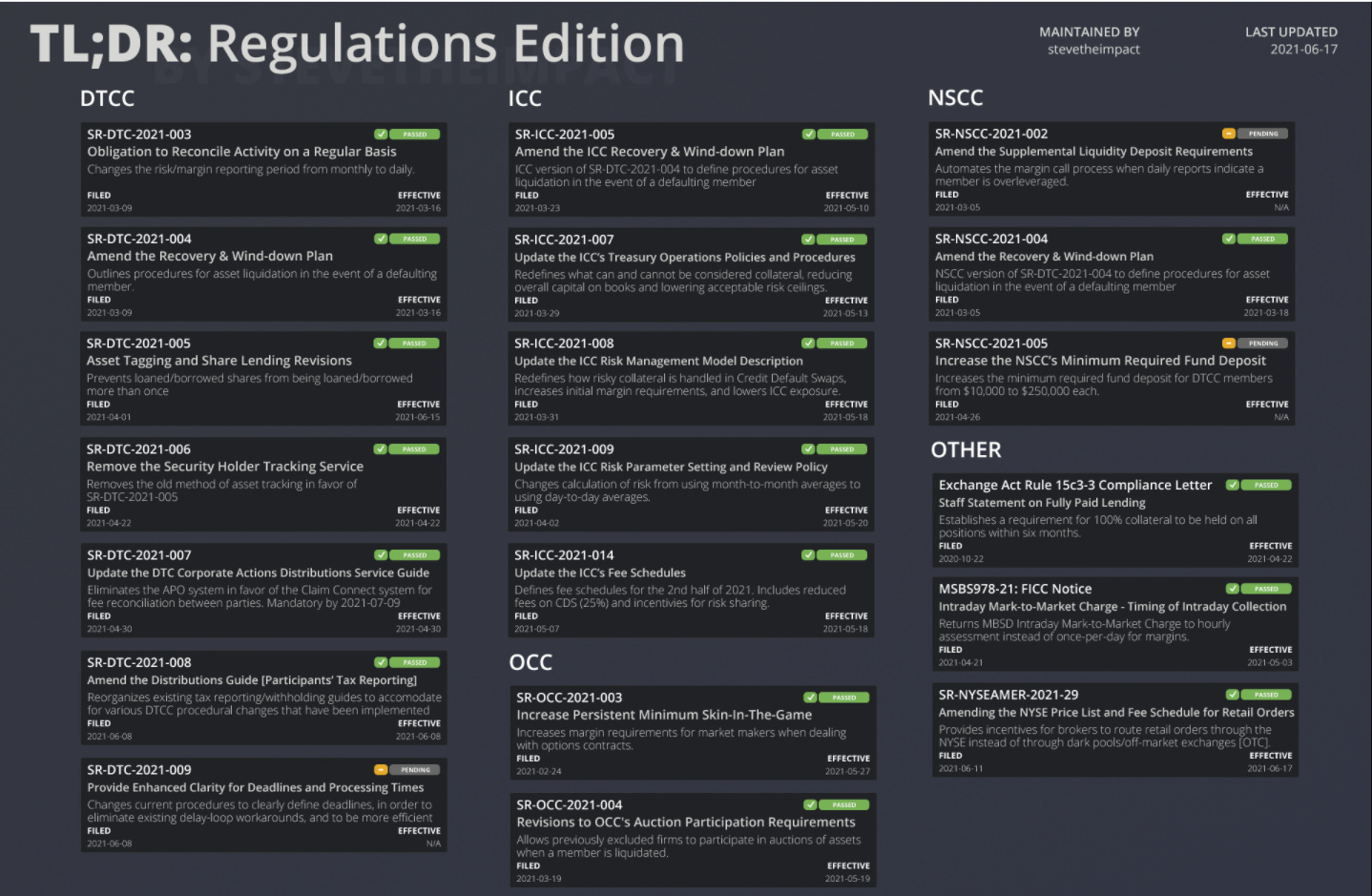
Task: Click the SR-DTC-2021-004 rule identifier
Action: pyautogui.click(x=139, y=239)
